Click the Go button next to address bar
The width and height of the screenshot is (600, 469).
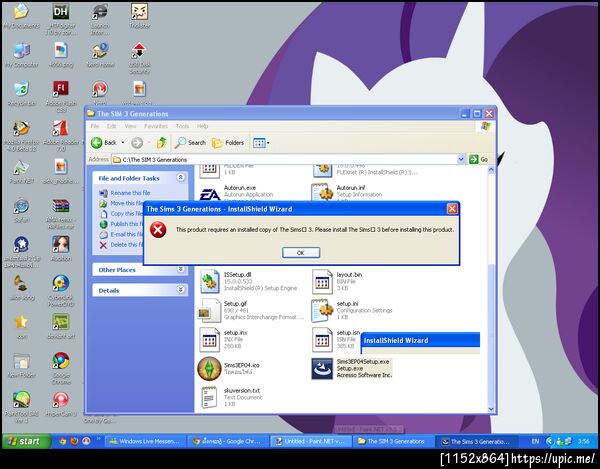[x=479, y=159]
